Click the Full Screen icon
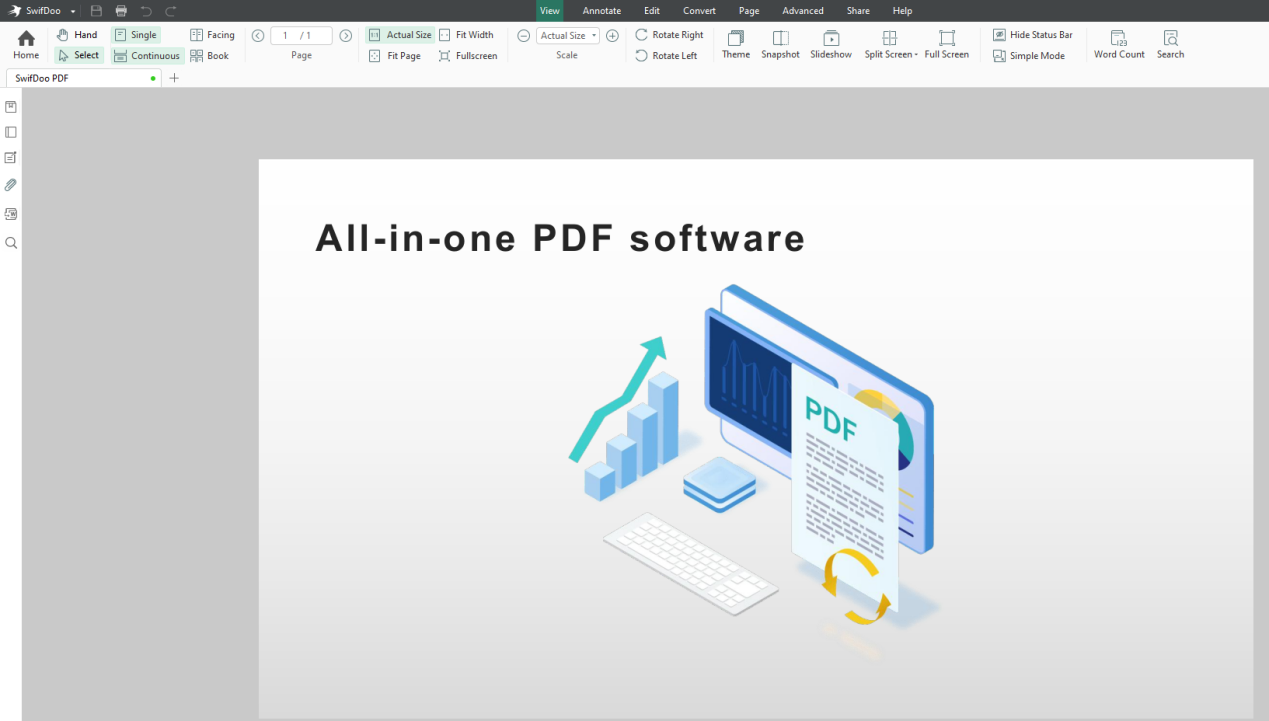 [946, 44]
